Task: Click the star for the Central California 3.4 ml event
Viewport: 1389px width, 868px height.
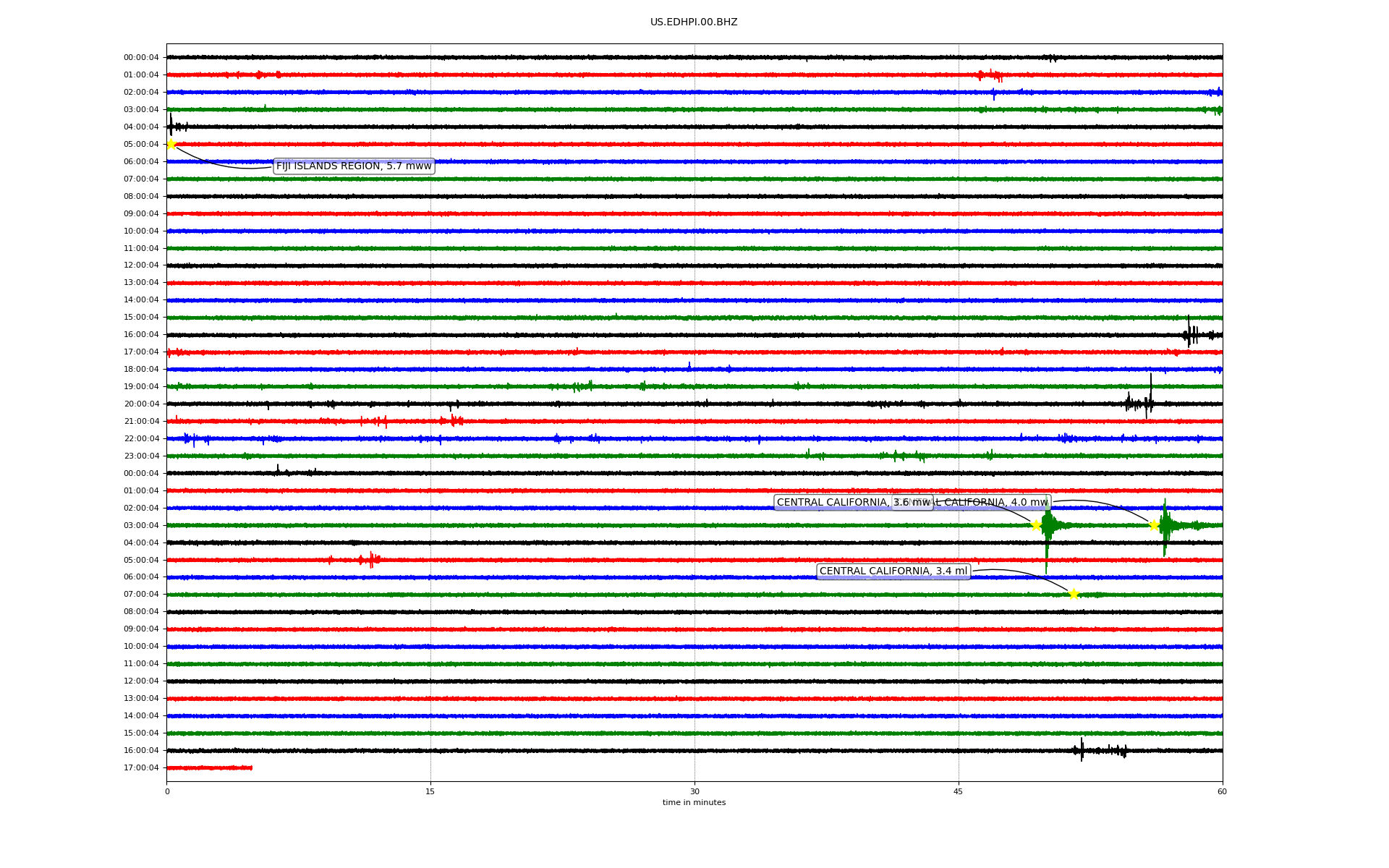Action: (x=1074, y=594)
